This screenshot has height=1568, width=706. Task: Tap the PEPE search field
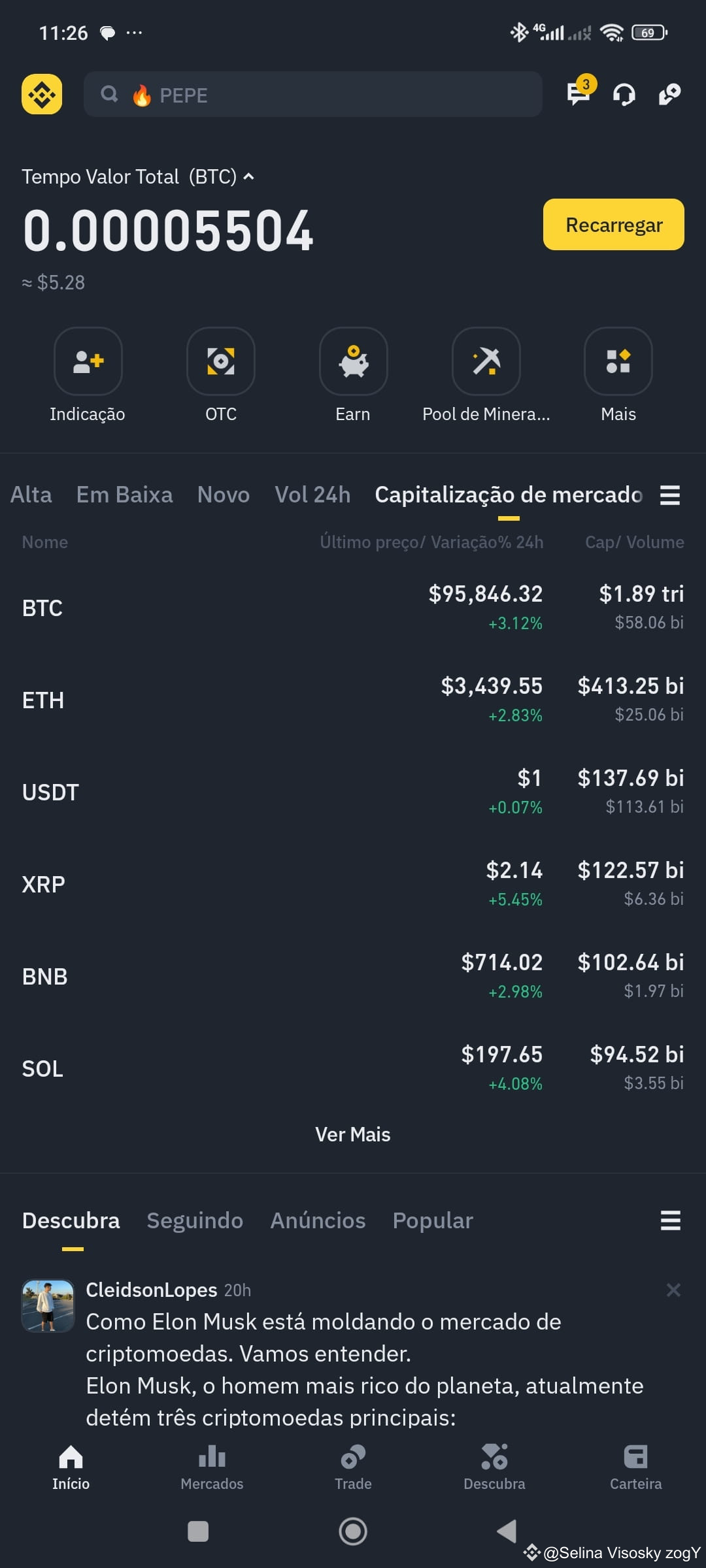click(313, 94)
